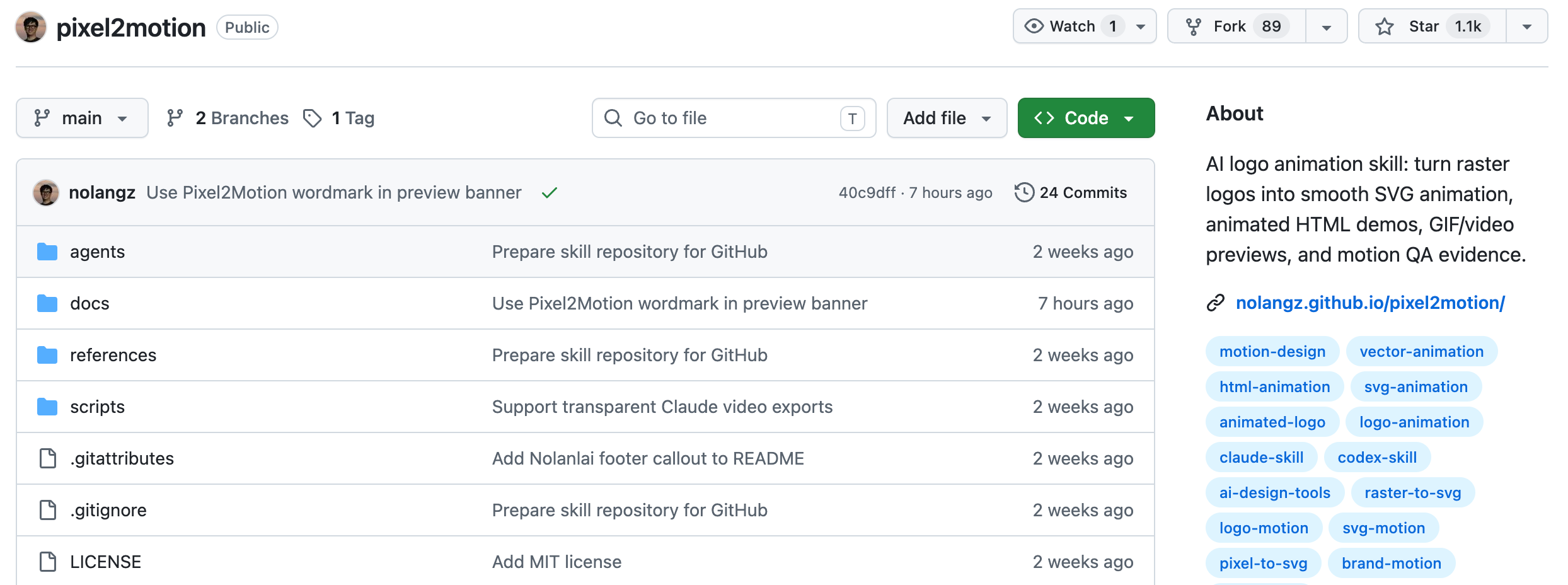Click the star icon on the Star button

[1385, 26]
